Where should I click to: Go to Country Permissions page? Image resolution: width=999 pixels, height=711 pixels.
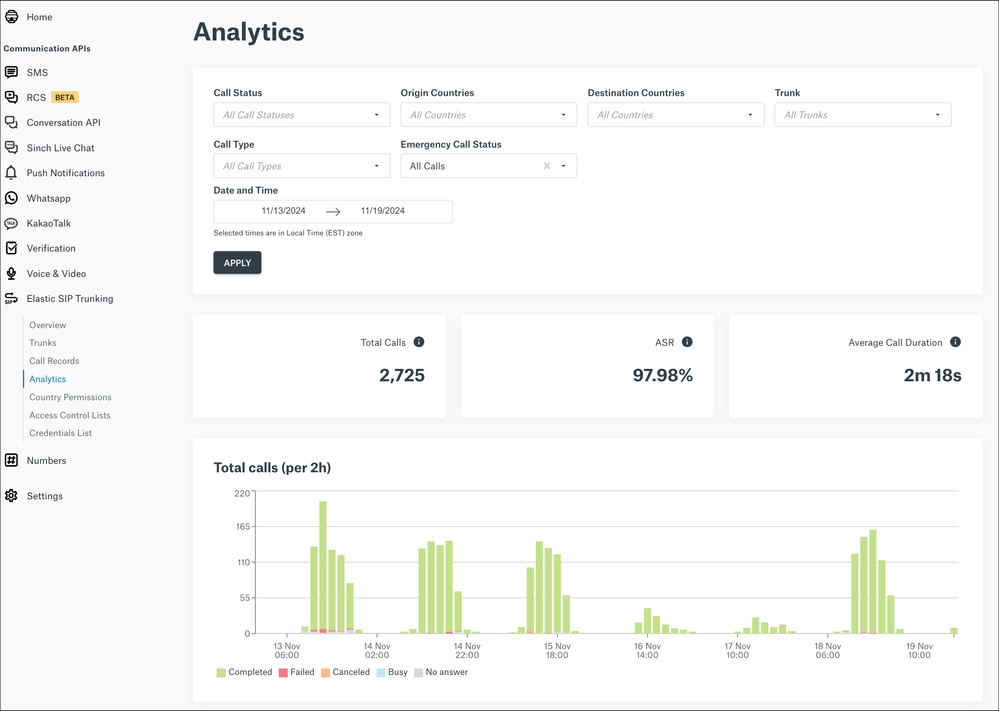coord(70,397)
